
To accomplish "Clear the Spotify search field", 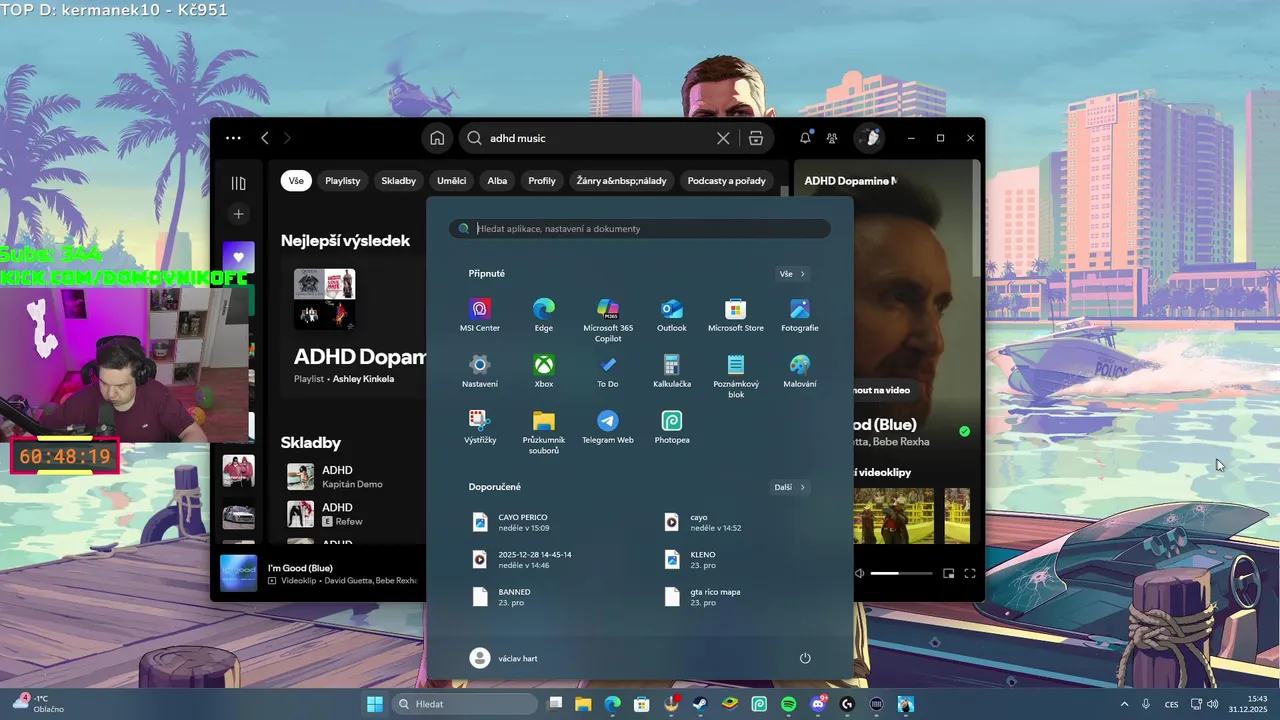I will click(x=723, y=138).
